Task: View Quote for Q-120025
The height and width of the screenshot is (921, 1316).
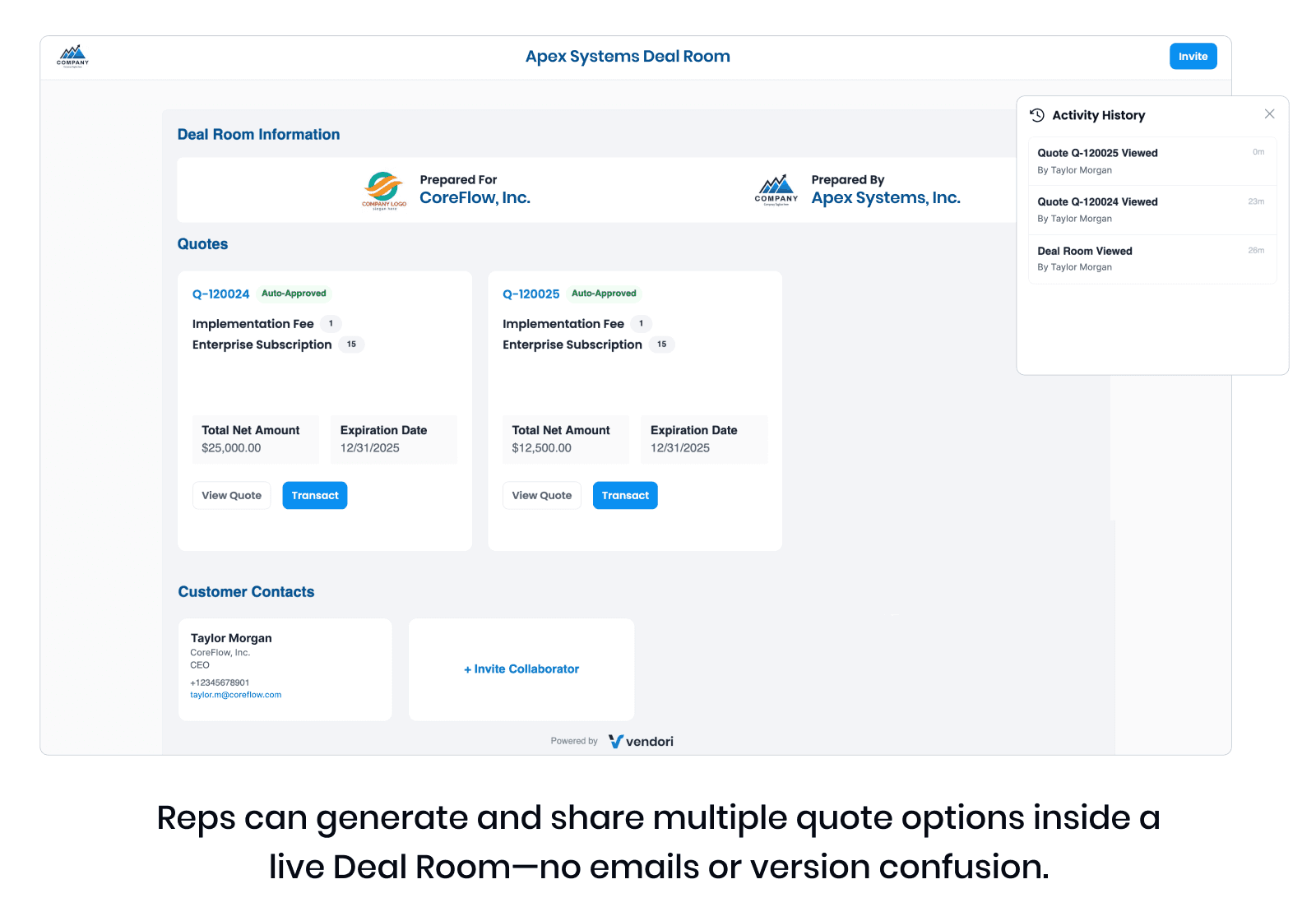Action: click(541, 496)
